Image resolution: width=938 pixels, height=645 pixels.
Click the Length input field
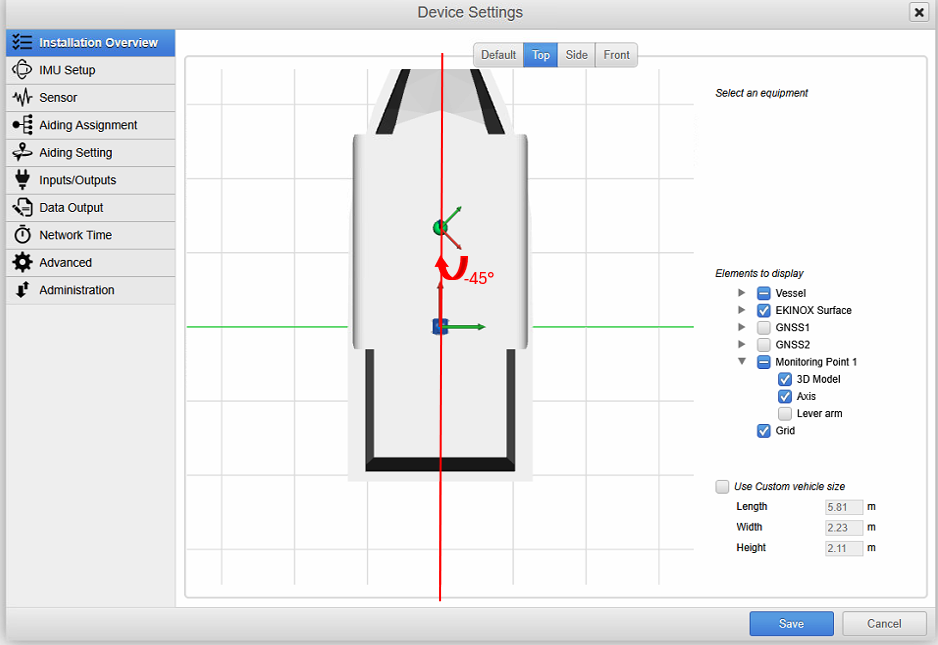pos(844,507)
